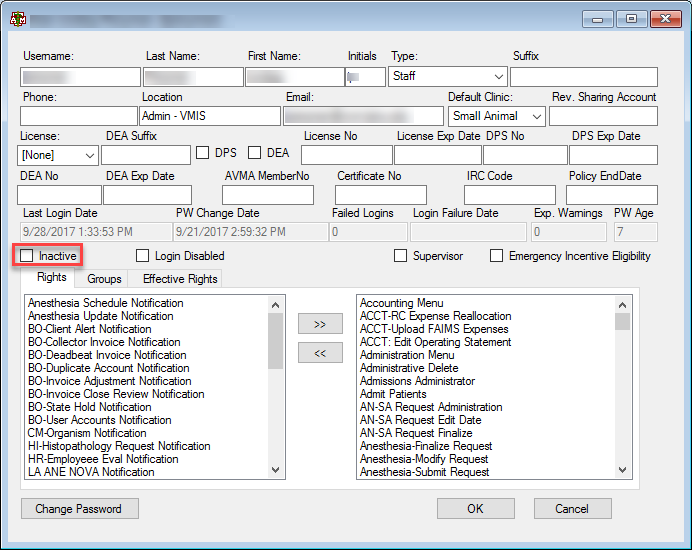The height and width of the screenshot is (550, 692).
Task: Select Anesthesia Schedule Notification in left list
Action: (105, 303)
